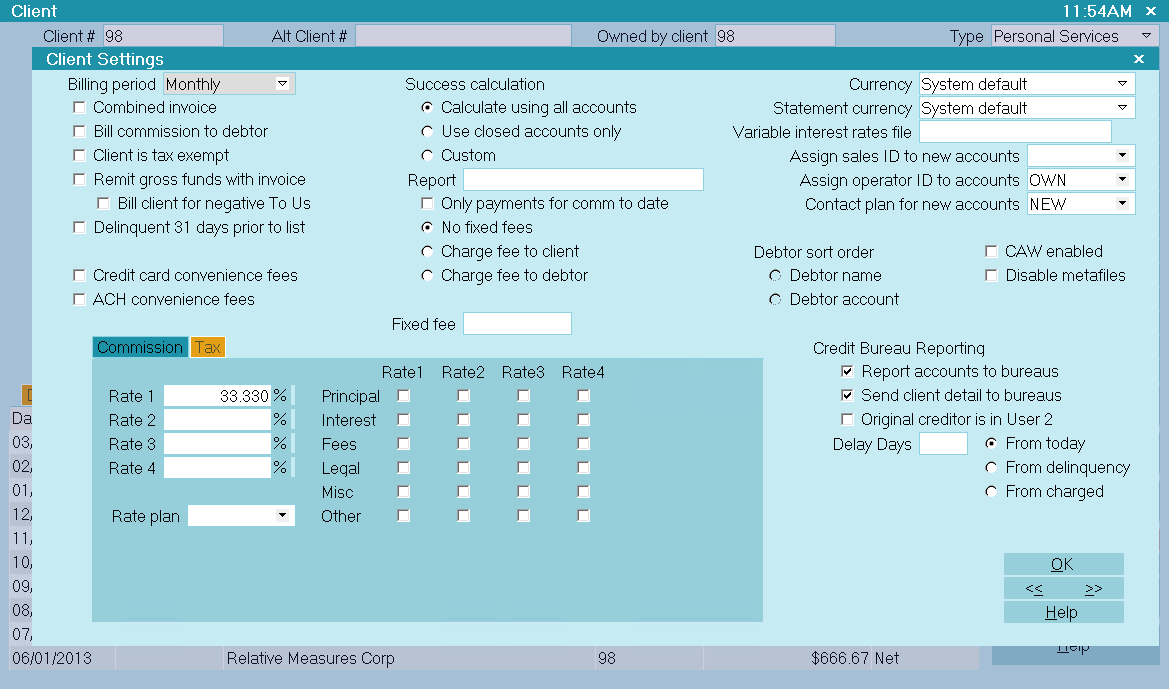Open the Type dropdown in Client window
The image size is (1169, 689).
[1147, 36]
